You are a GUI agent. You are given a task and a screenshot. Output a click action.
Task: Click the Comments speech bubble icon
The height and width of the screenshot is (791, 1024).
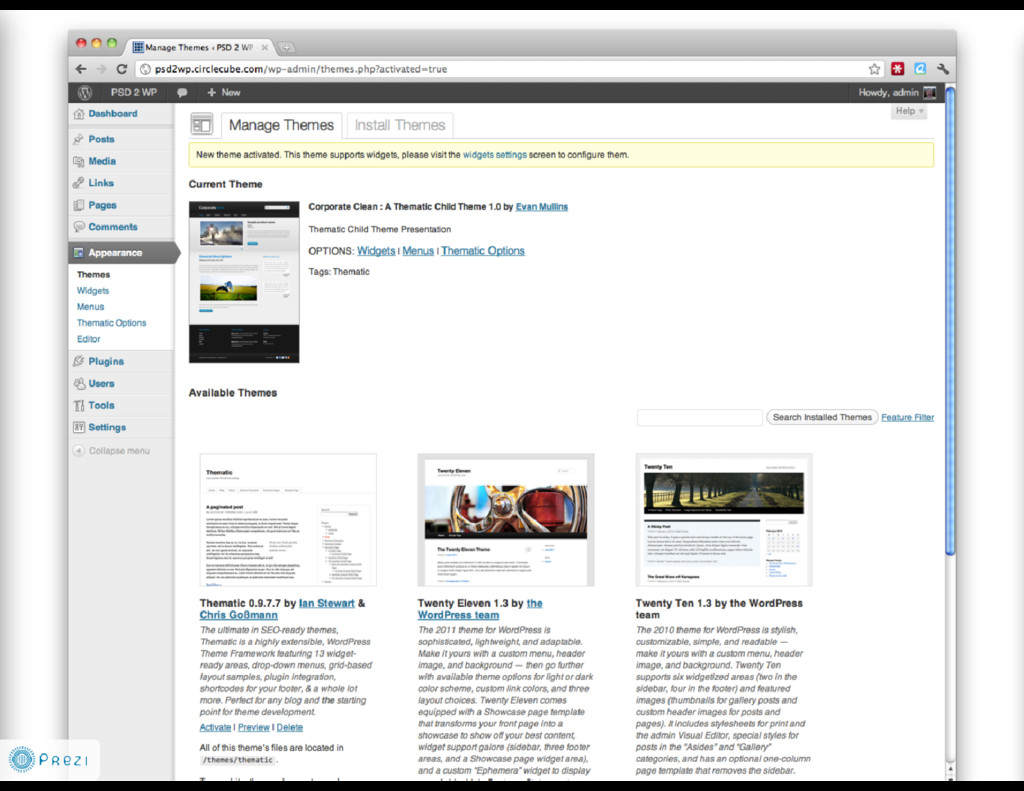tap(79, 227)
